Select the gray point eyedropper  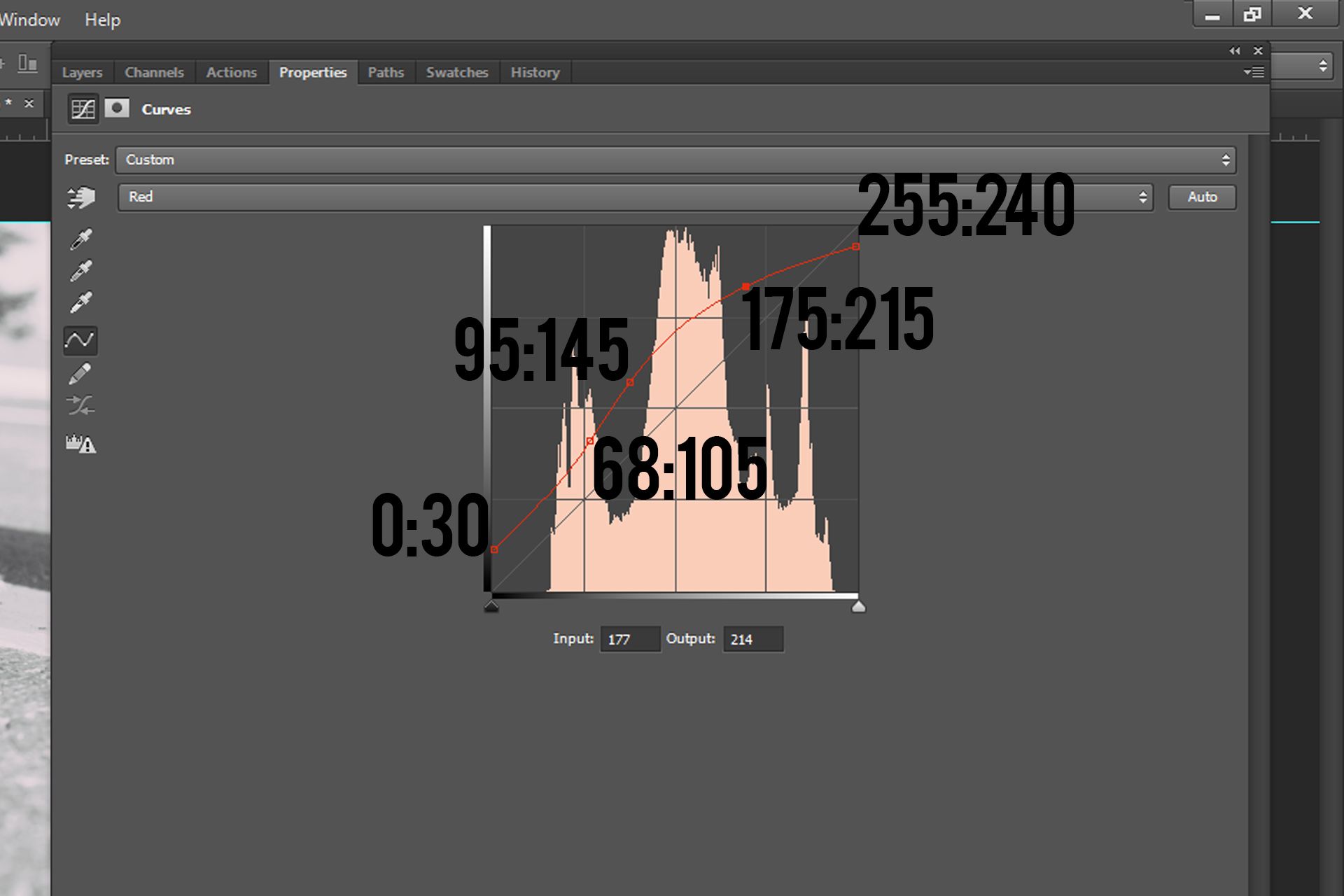(80, 270)
